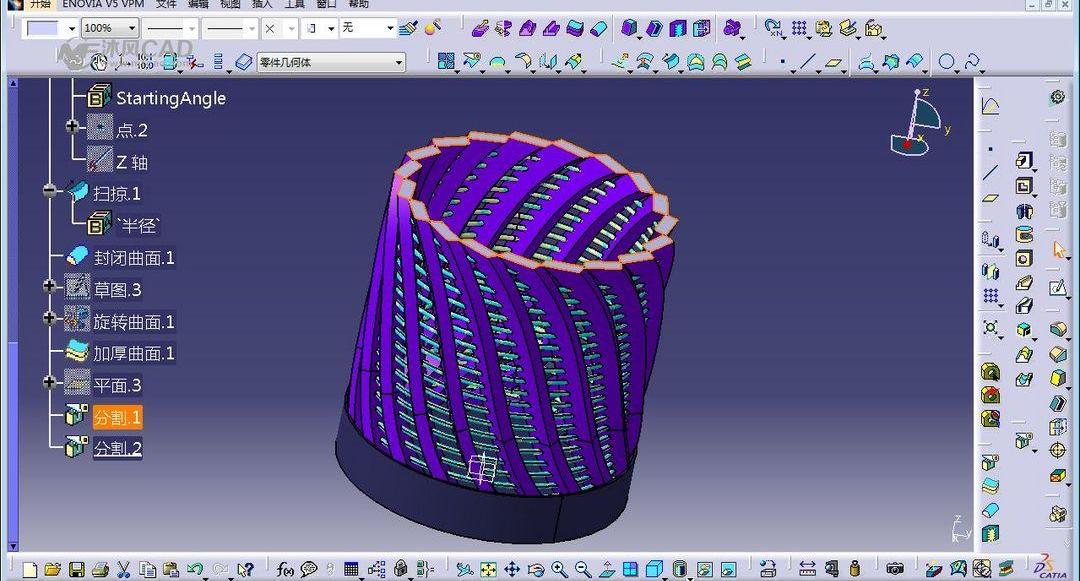The width and height of the screenshot is (1080, 581).
Task: Expand the 旋转曲面.1 tree node
Action: click(50, 319)
